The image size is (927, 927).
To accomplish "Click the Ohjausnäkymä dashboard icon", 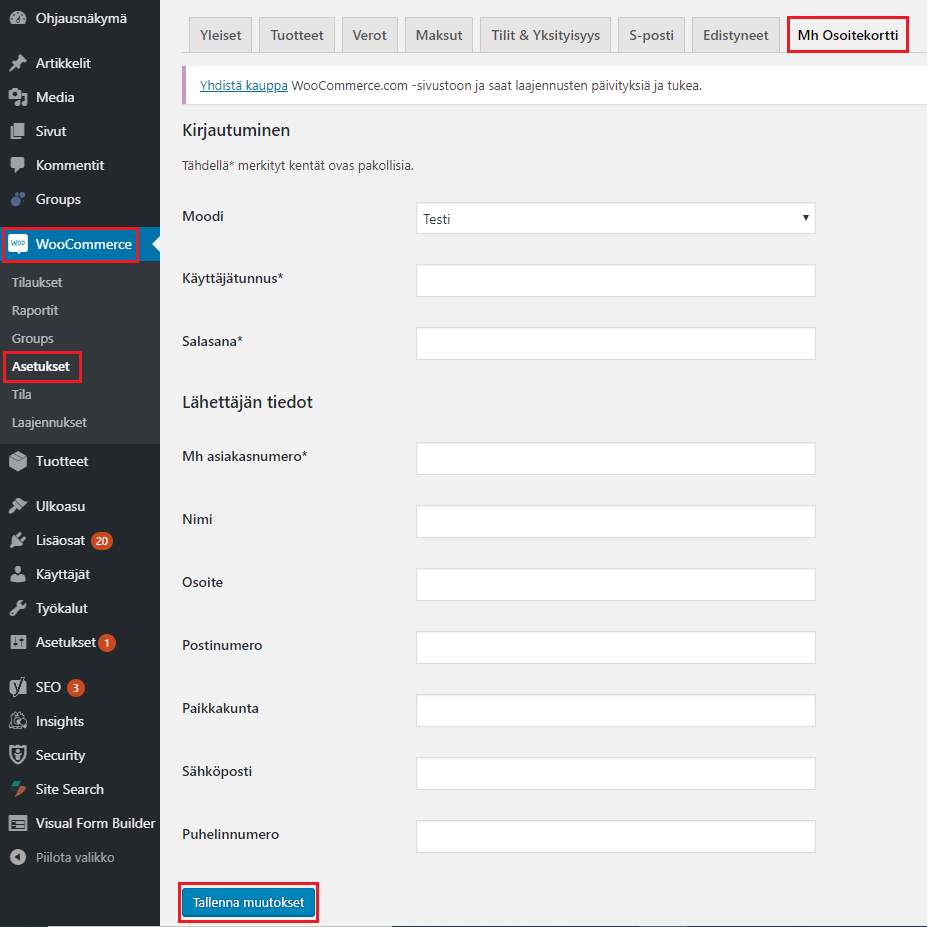I will pos(18,18).
